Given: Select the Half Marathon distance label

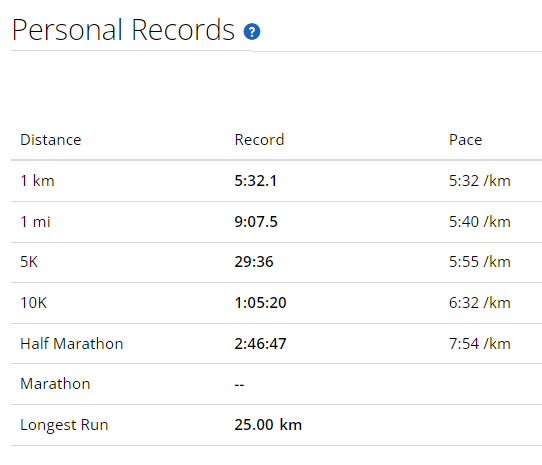Looking at the screenshot, I should [72, 344].
